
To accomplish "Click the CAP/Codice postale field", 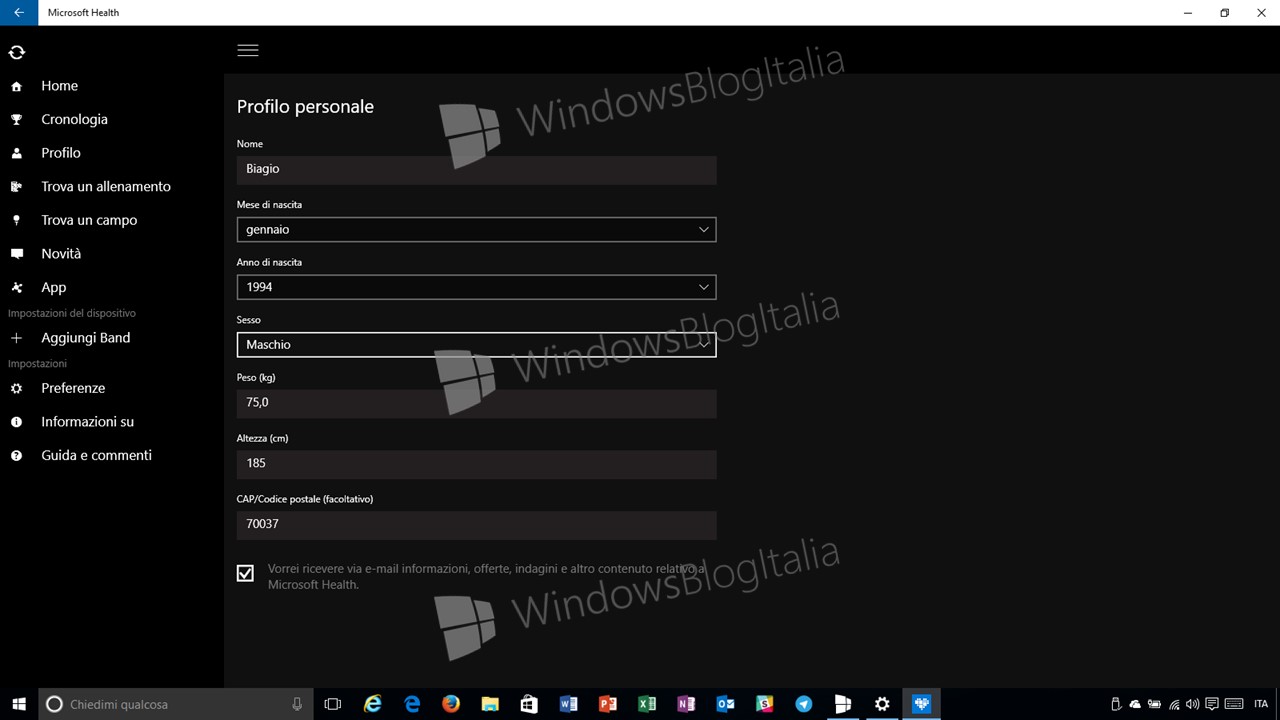I will pyautogui.click(x=476, y=524).
